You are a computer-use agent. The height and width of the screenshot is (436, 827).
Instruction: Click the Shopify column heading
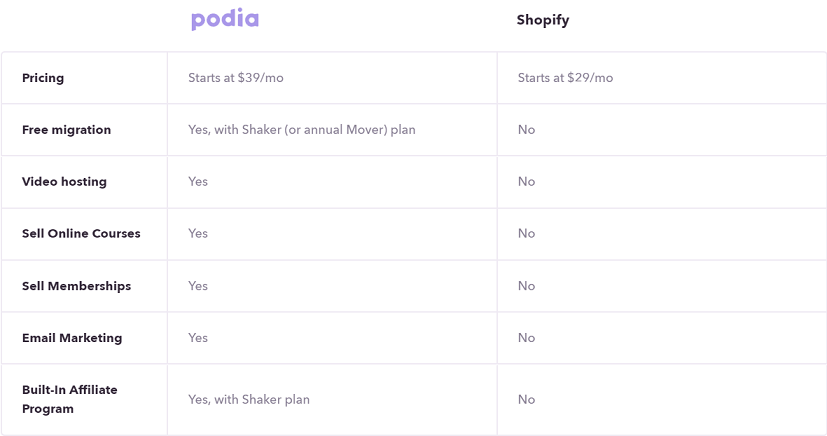pos(542,20)
